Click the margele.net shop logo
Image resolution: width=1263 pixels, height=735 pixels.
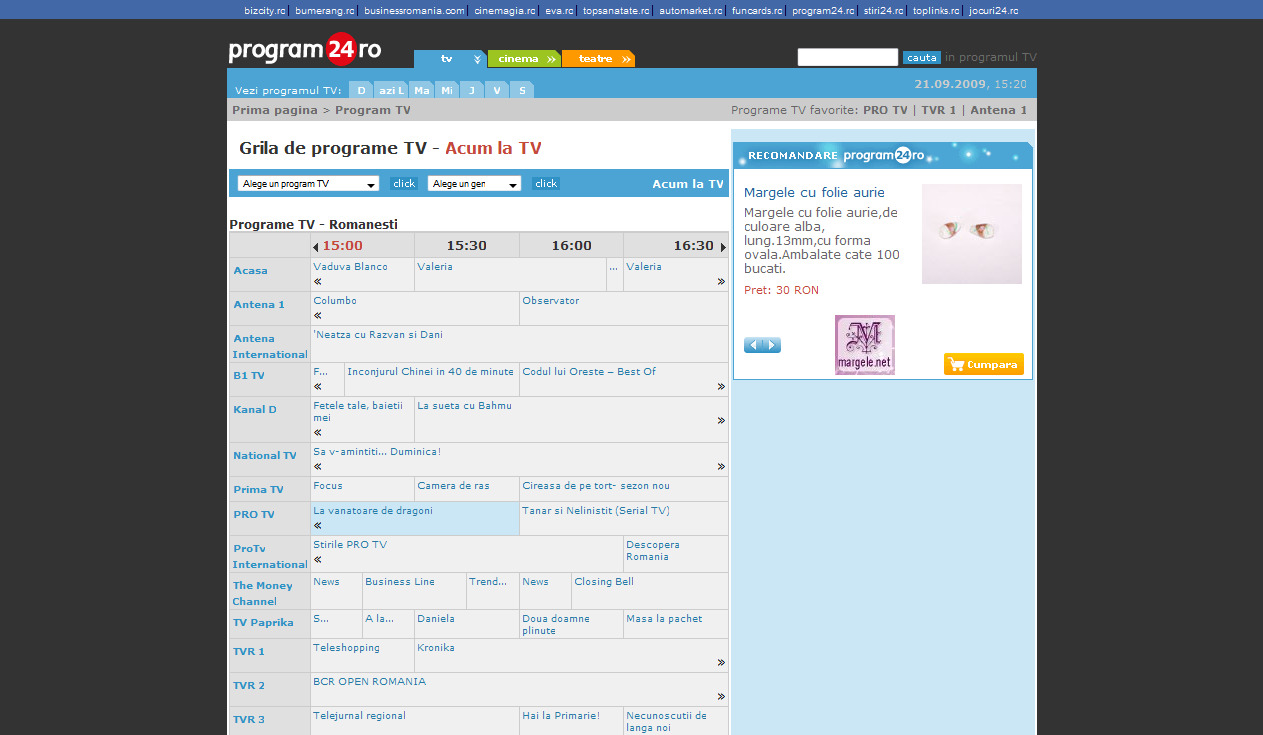click(865, 345)
